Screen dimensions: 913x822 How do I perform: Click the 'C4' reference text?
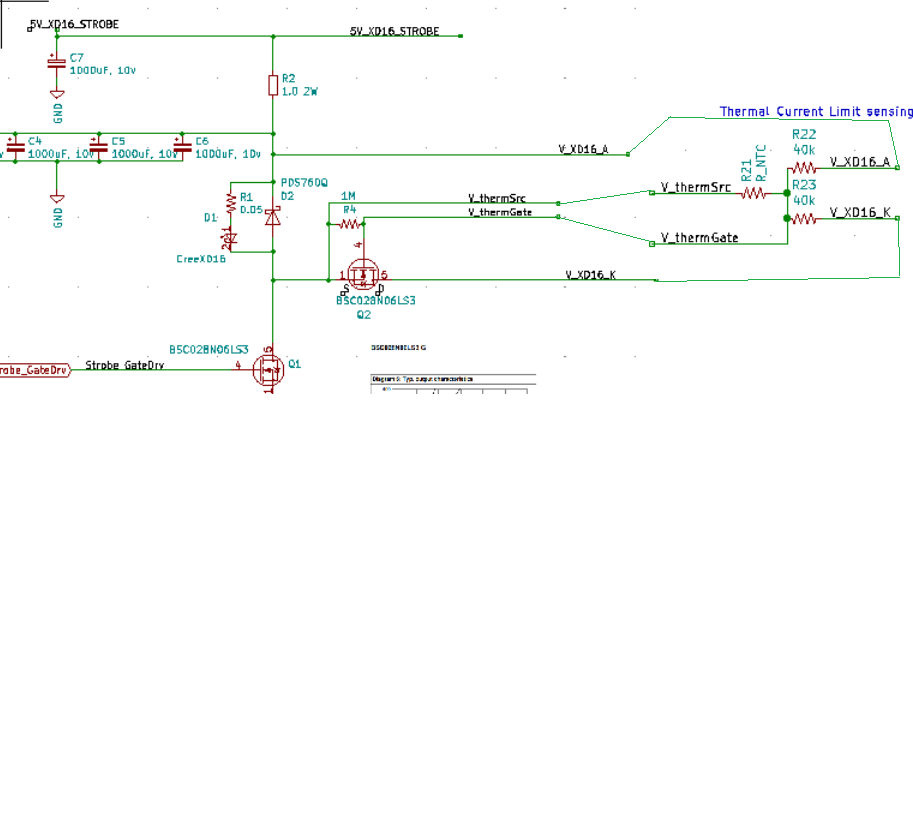click(35, 141)
